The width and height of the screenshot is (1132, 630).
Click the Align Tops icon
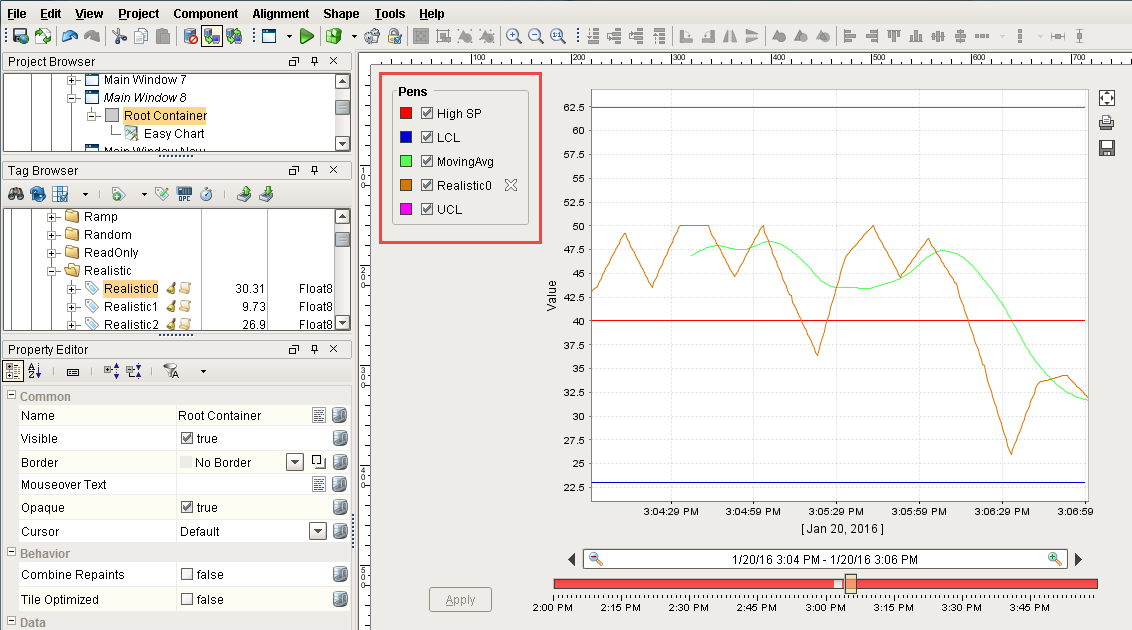[x=894, y=36]
